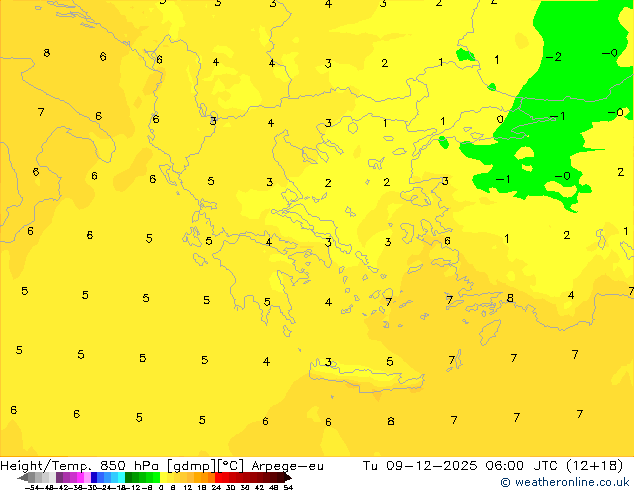Click the dark purple legend swatch near -42

pos(59,477)
